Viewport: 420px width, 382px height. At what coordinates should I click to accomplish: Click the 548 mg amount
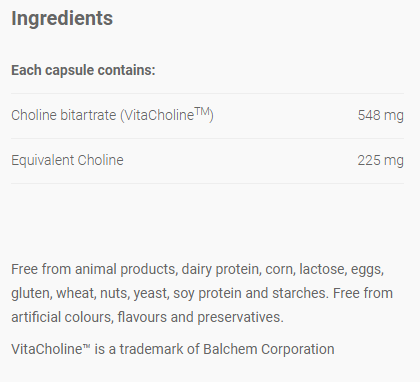pos(380,115)
